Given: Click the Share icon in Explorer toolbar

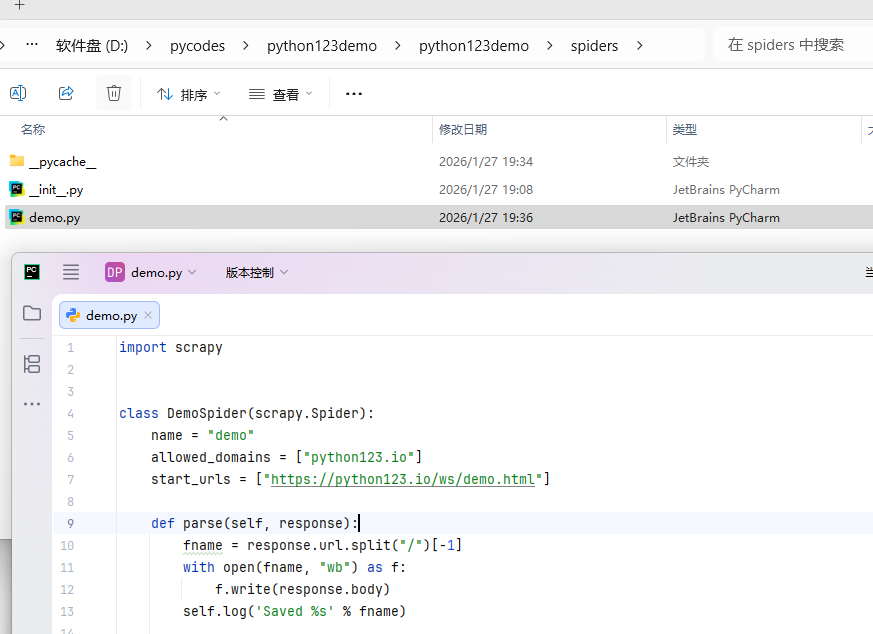Looking at the screenshot, I should [x=66, y=93].
